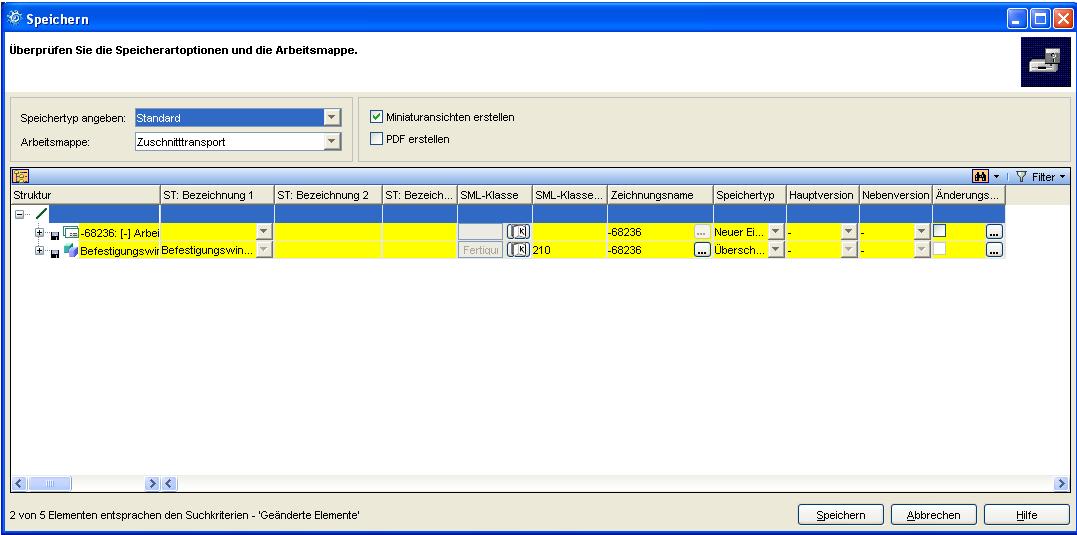Click structure pane scroll left arrow
The width and height of the screenshot is (1077, 535).
pyautogui.click(x=19, y=483)
